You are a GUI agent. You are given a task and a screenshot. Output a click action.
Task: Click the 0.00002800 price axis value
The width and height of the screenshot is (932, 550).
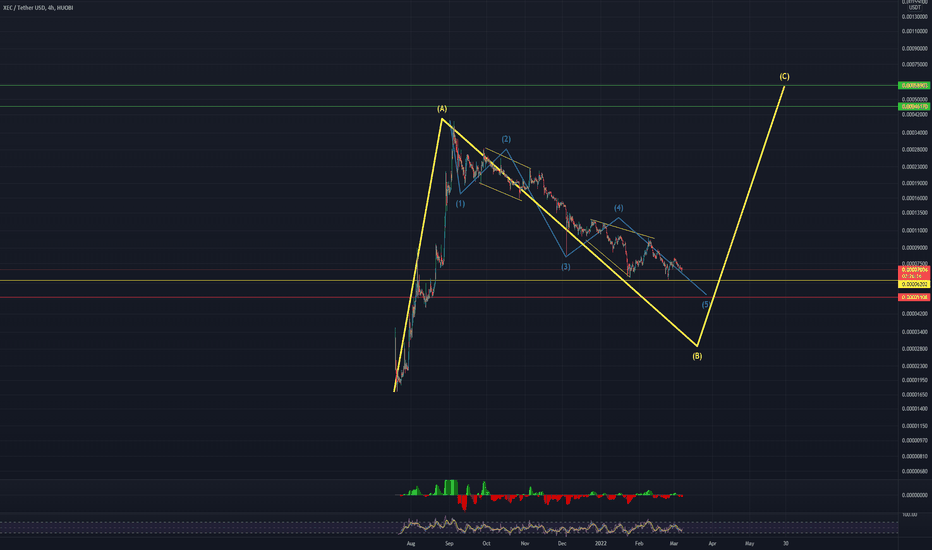[914, 348]
